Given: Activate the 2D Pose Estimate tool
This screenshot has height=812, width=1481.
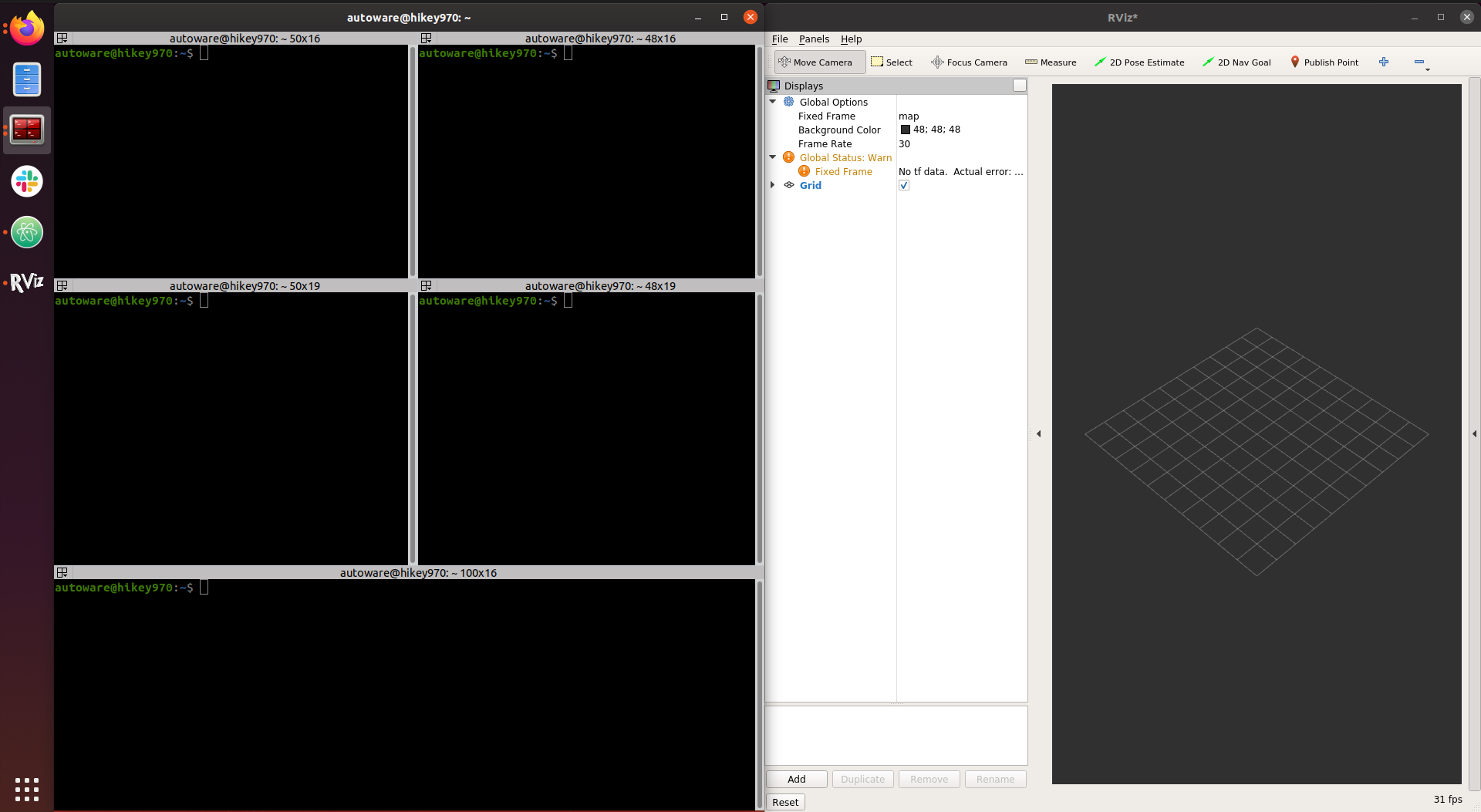Looking at the screenshot, I should click(1139, 62).
